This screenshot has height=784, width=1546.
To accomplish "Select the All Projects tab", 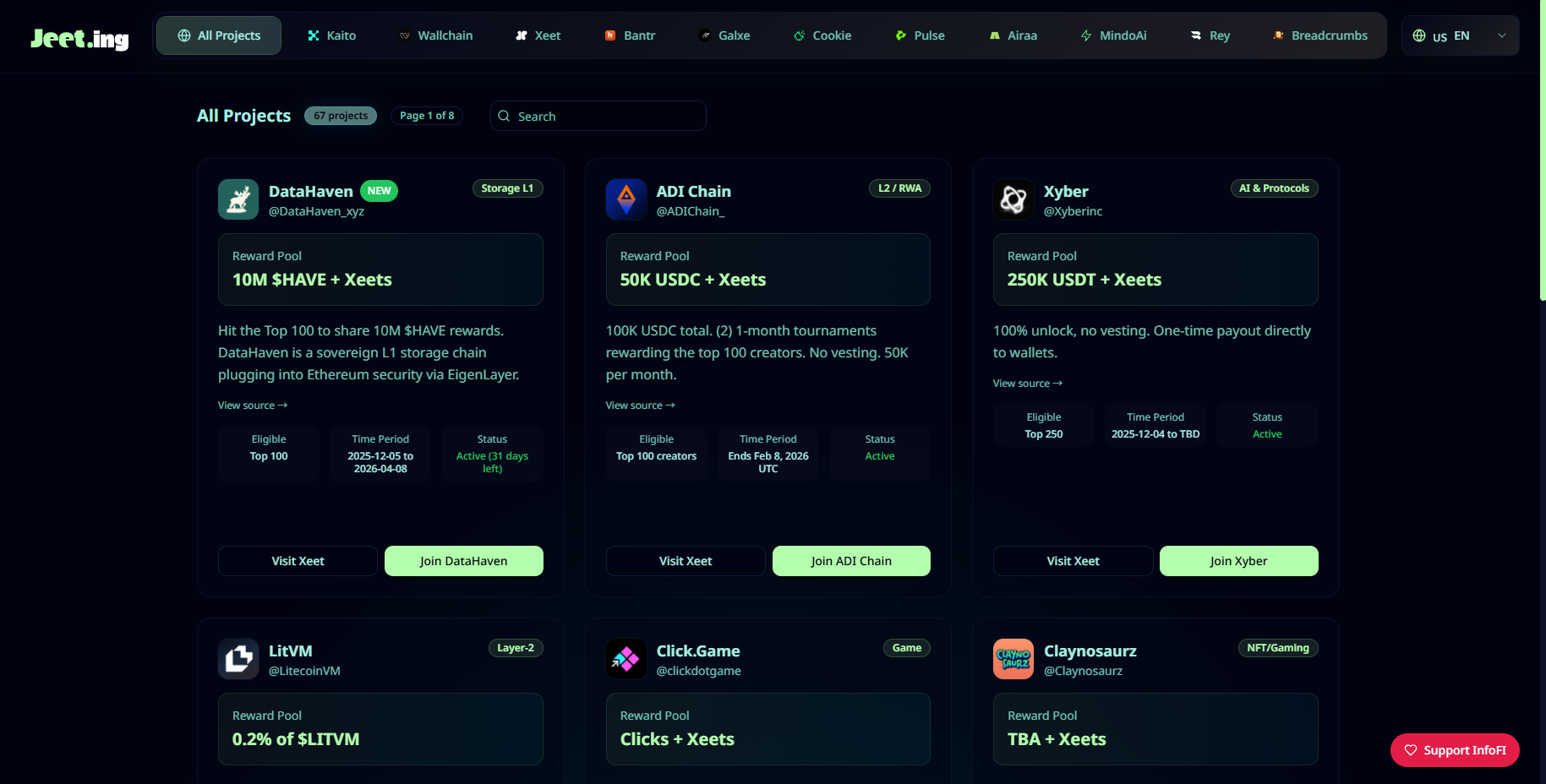I will [219, 35].
